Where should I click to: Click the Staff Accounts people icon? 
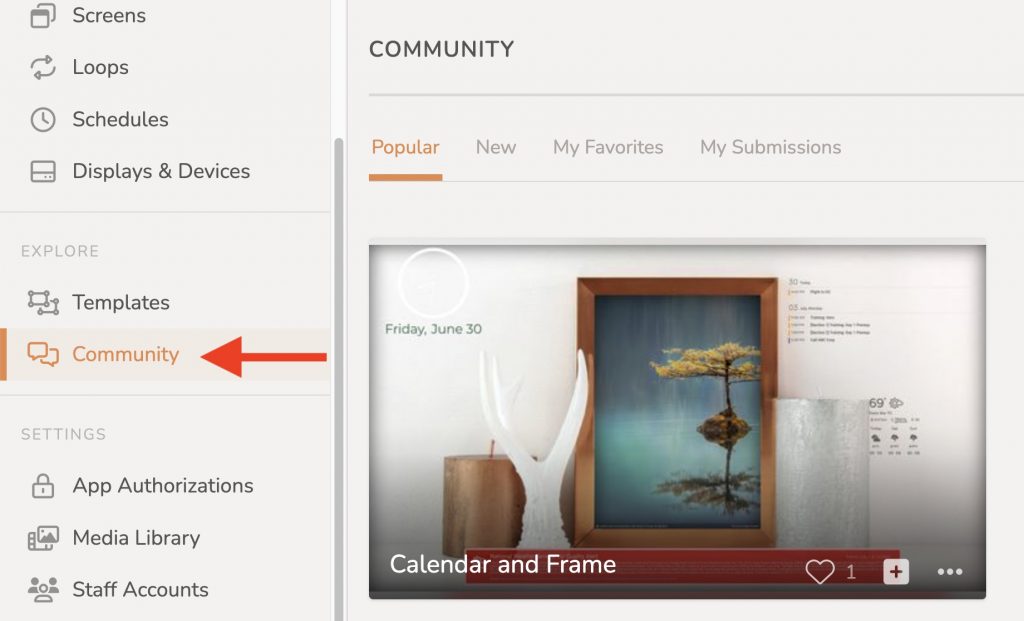click(x=43, y=590)
